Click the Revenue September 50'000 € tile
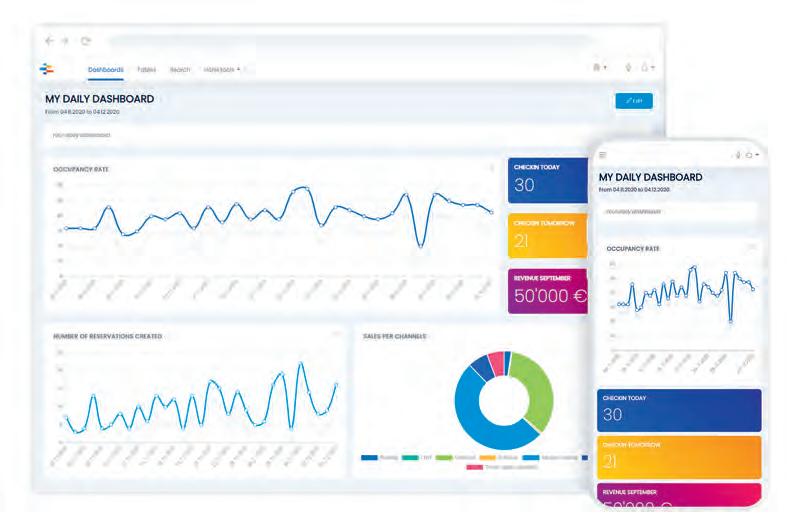793x525 pixels. [x=548, y=291]
